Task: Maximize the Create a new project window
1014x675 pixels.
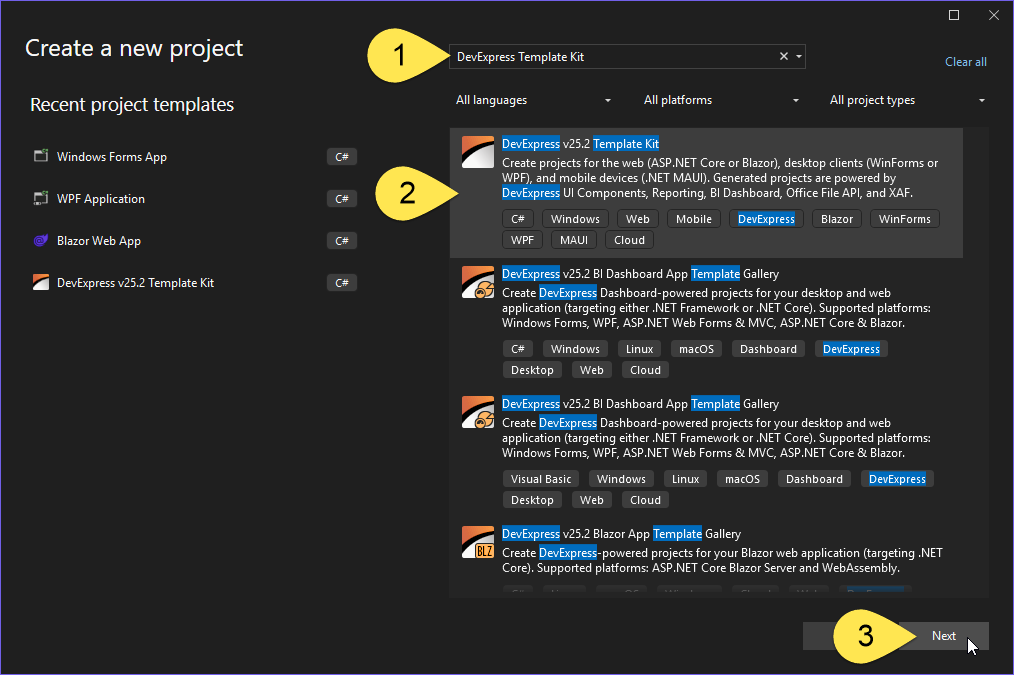Action: click(x=954, y=15)
